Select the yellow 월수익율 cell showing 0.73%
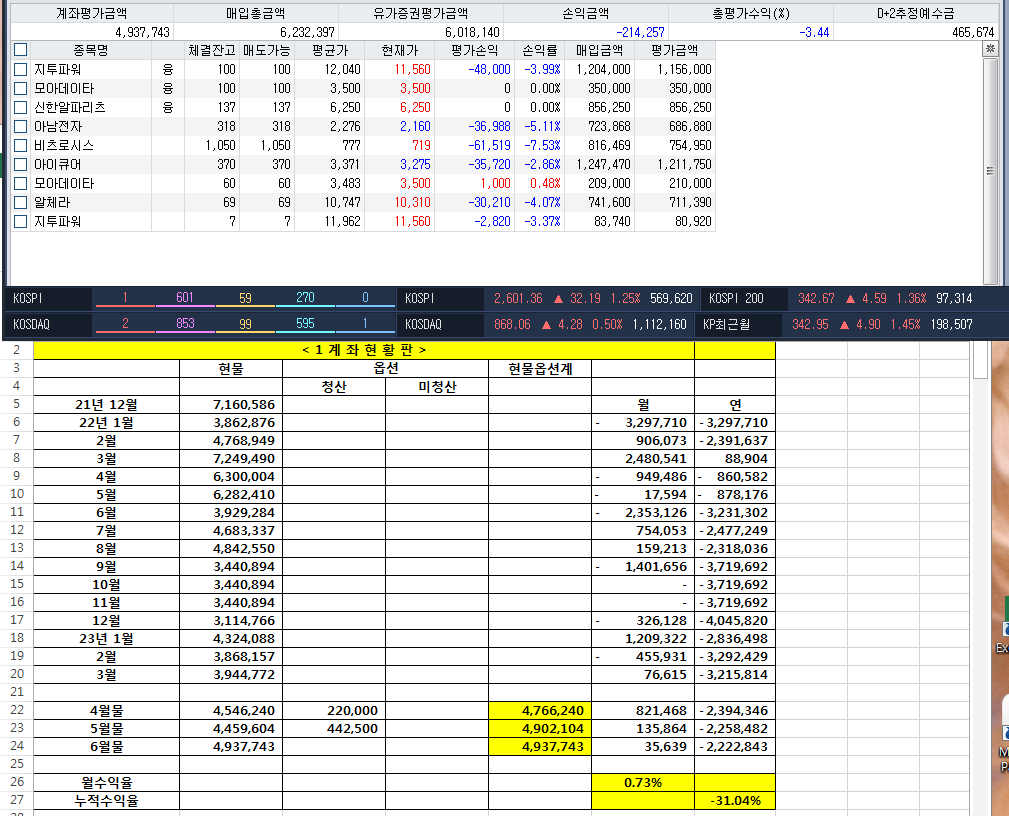This screenshot has width=1009, height=816. (641, 782)
